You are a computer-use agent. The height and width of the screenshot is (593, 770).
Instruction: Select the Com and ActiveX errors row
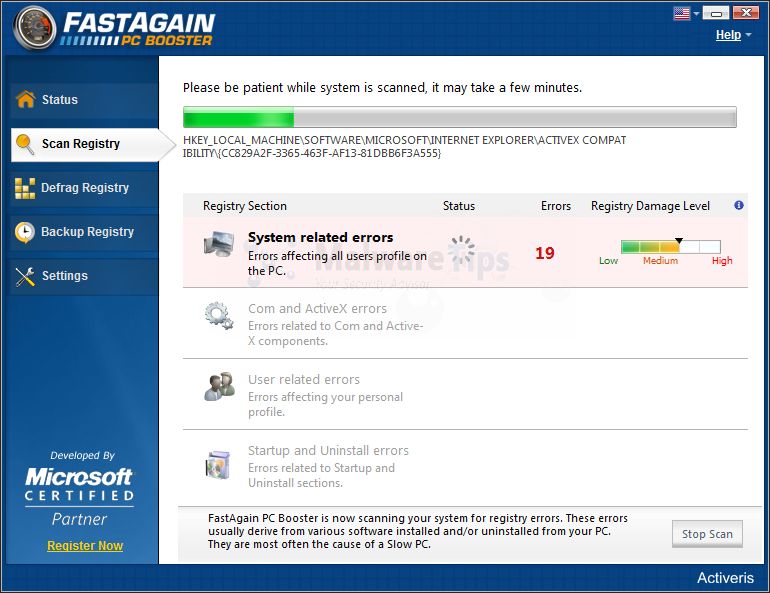[x=465, y=323]
